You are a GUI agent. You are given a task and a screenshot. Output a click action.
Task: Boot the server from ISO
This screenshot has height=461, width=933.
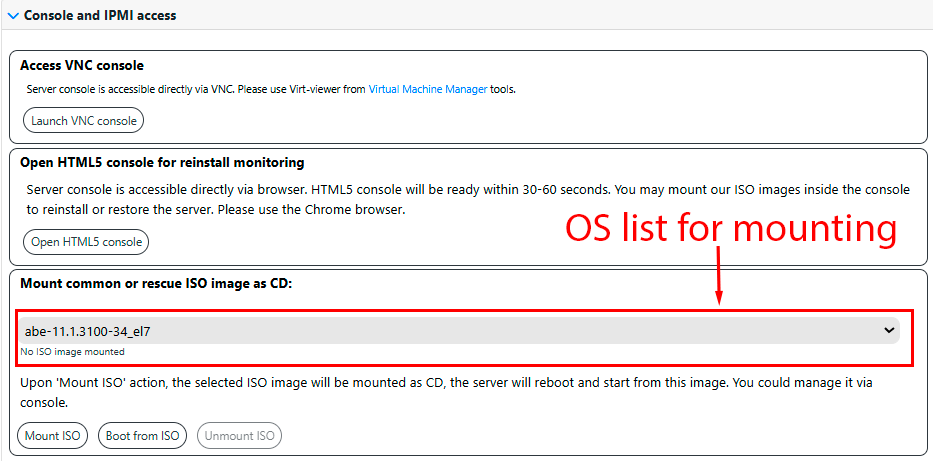point(142,435)
